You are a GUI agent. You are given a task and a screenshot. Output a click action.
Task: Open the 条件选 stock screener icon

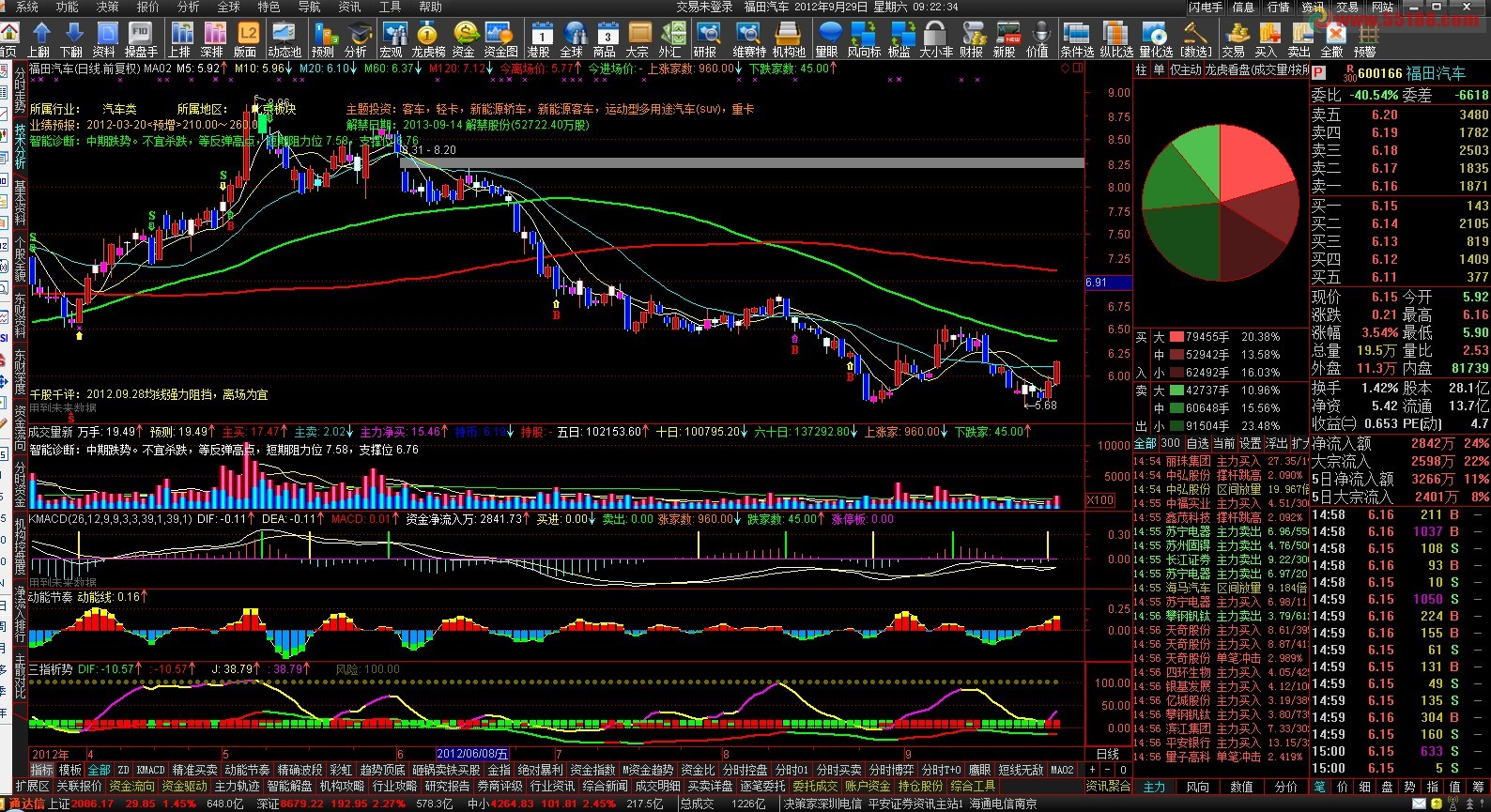click(1077, 39)
